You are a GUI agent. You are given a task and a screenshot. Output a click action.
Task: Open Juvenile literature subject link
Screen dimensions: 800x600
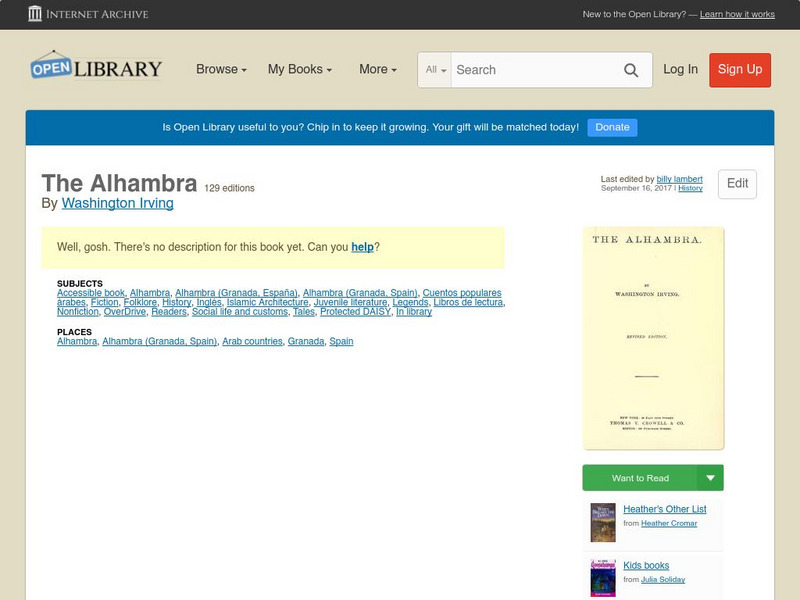click(x=351, y=302)
